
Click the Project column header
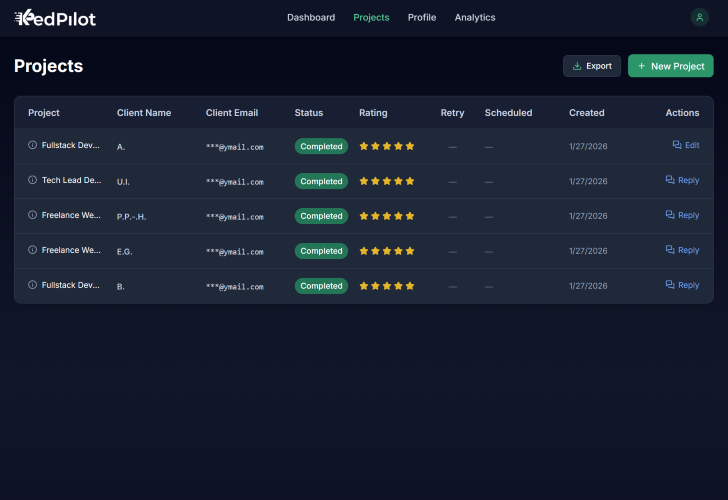(x=44, y=113)
